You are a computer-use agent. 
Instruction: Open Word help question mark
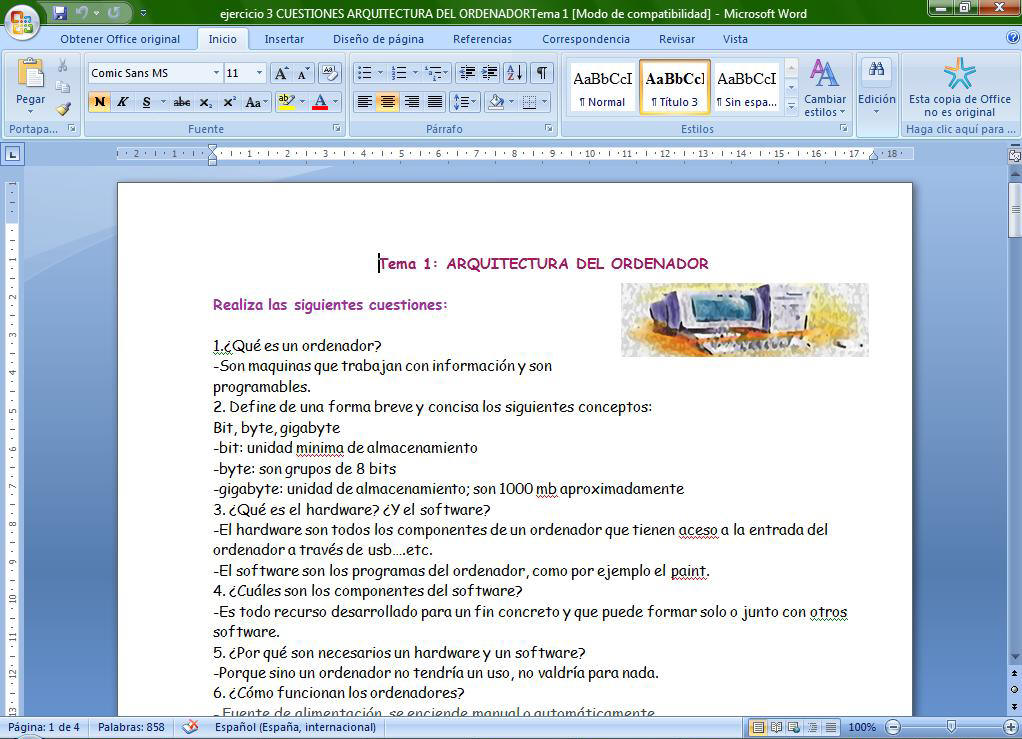click(x=1013, y=38)
